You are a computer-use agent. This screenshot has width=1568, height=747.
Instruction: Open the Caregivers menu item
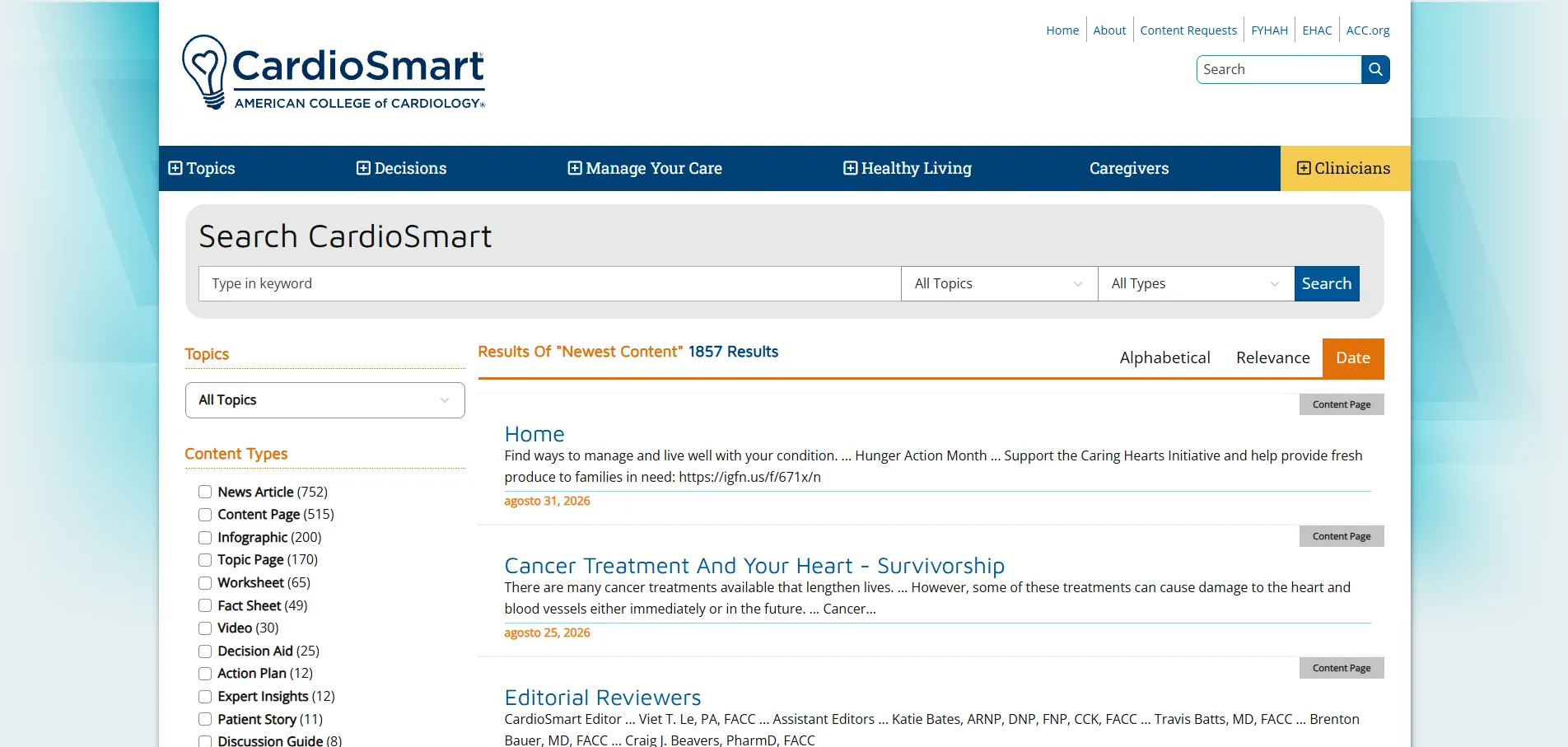pos(1129,168)
